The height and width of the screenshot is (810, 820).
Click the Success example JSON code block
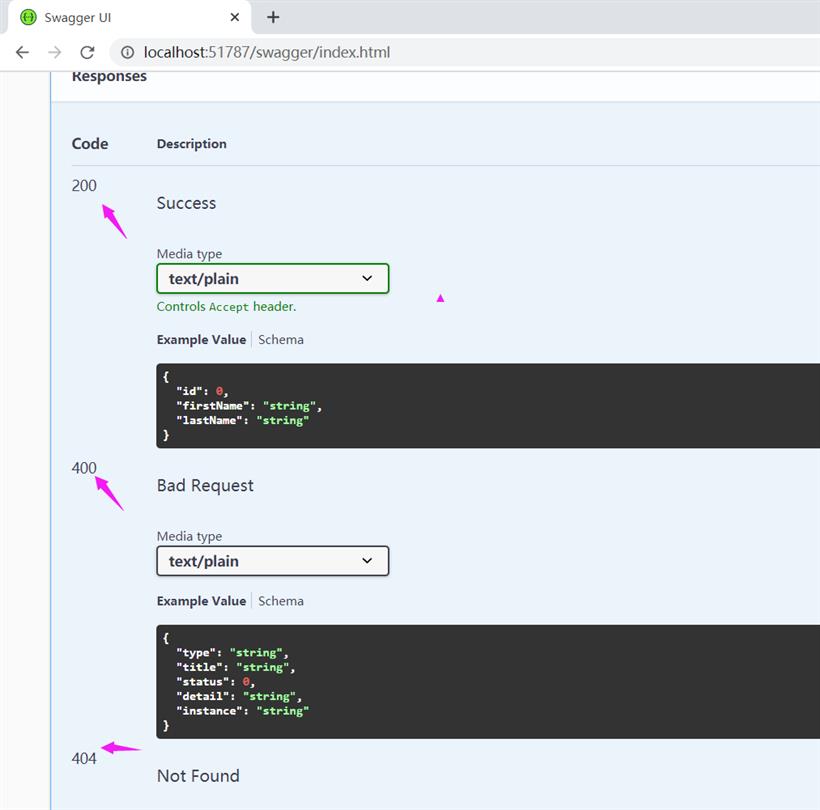488,406
